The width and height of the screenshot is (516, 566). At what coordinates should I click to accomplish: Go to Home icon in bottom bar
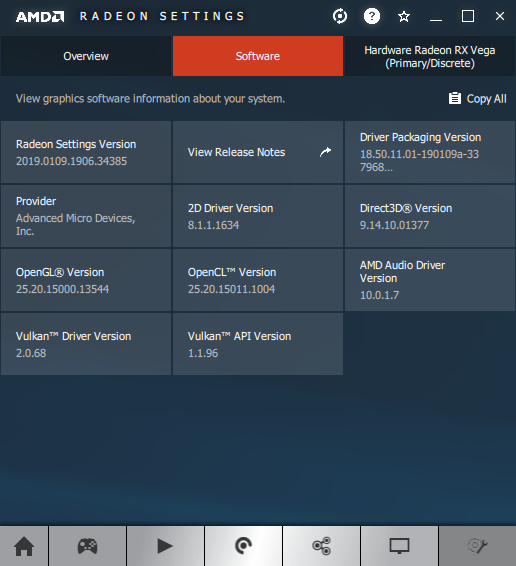(24, 546)
